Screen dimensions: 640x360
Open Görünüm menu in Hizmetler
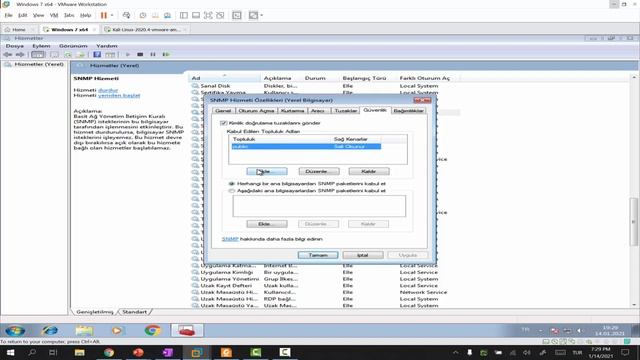pos(73,46)
